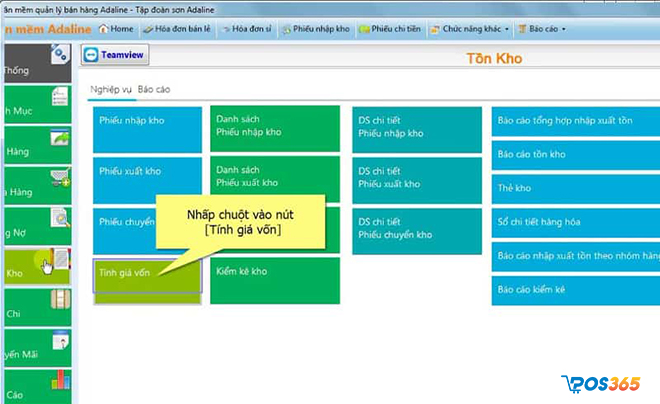Expand the Chức năng khác dropdown

[462, 29]
